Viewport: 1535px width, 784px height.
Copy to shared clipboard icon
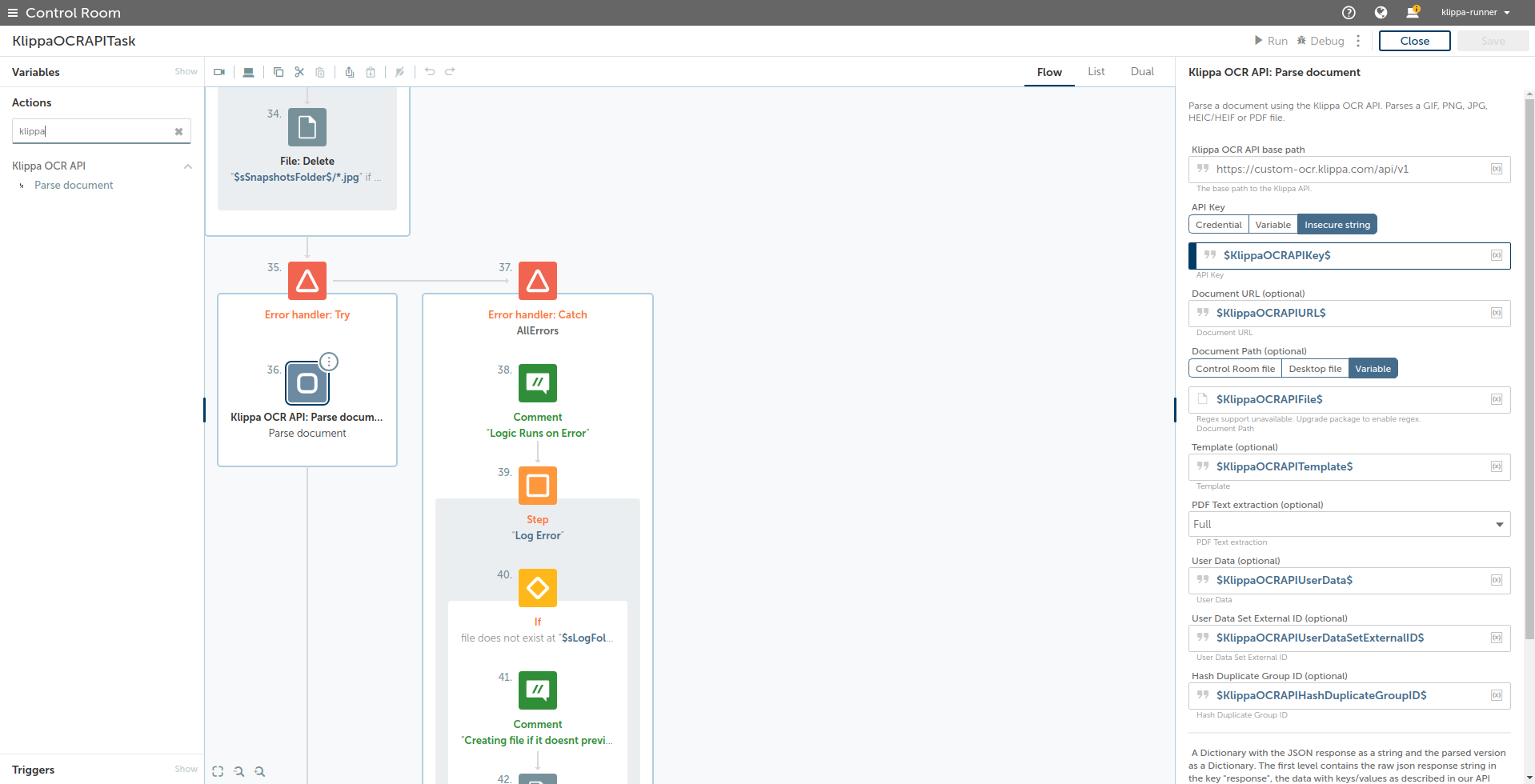tap(350, 72)
